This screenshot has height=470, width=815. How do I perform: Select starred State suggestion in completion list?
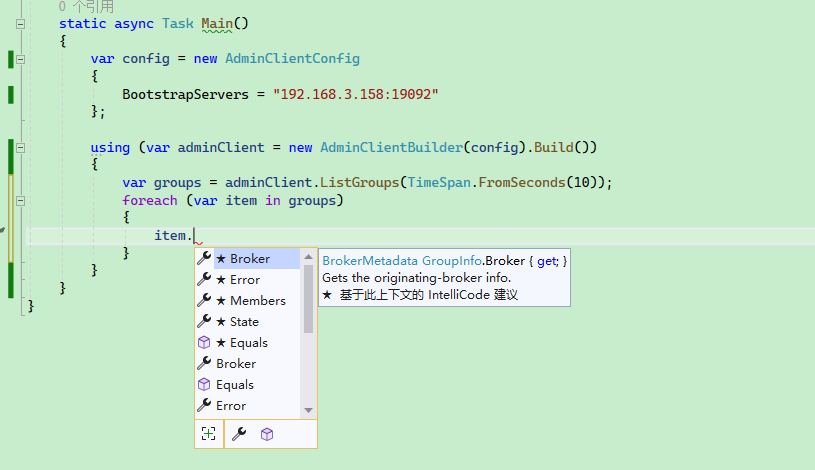pyautogui.click(x=244, y=322)
